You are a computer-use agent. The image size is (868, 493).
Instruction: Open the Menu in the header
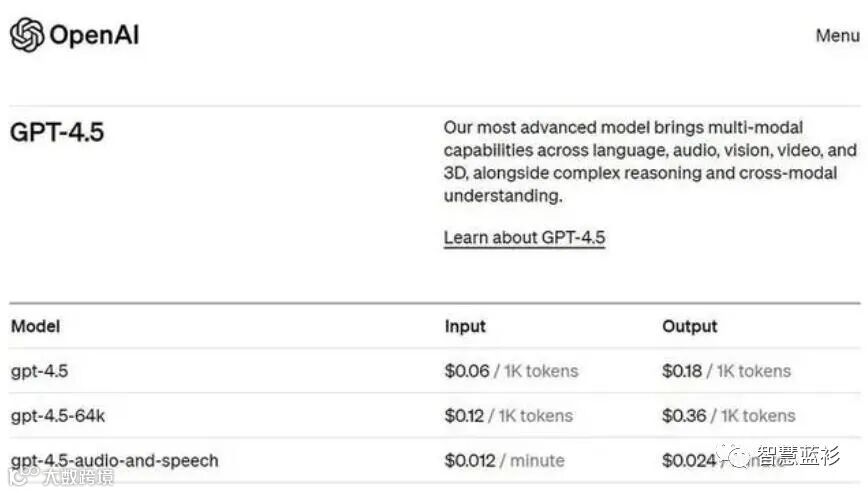click(837, 36)
